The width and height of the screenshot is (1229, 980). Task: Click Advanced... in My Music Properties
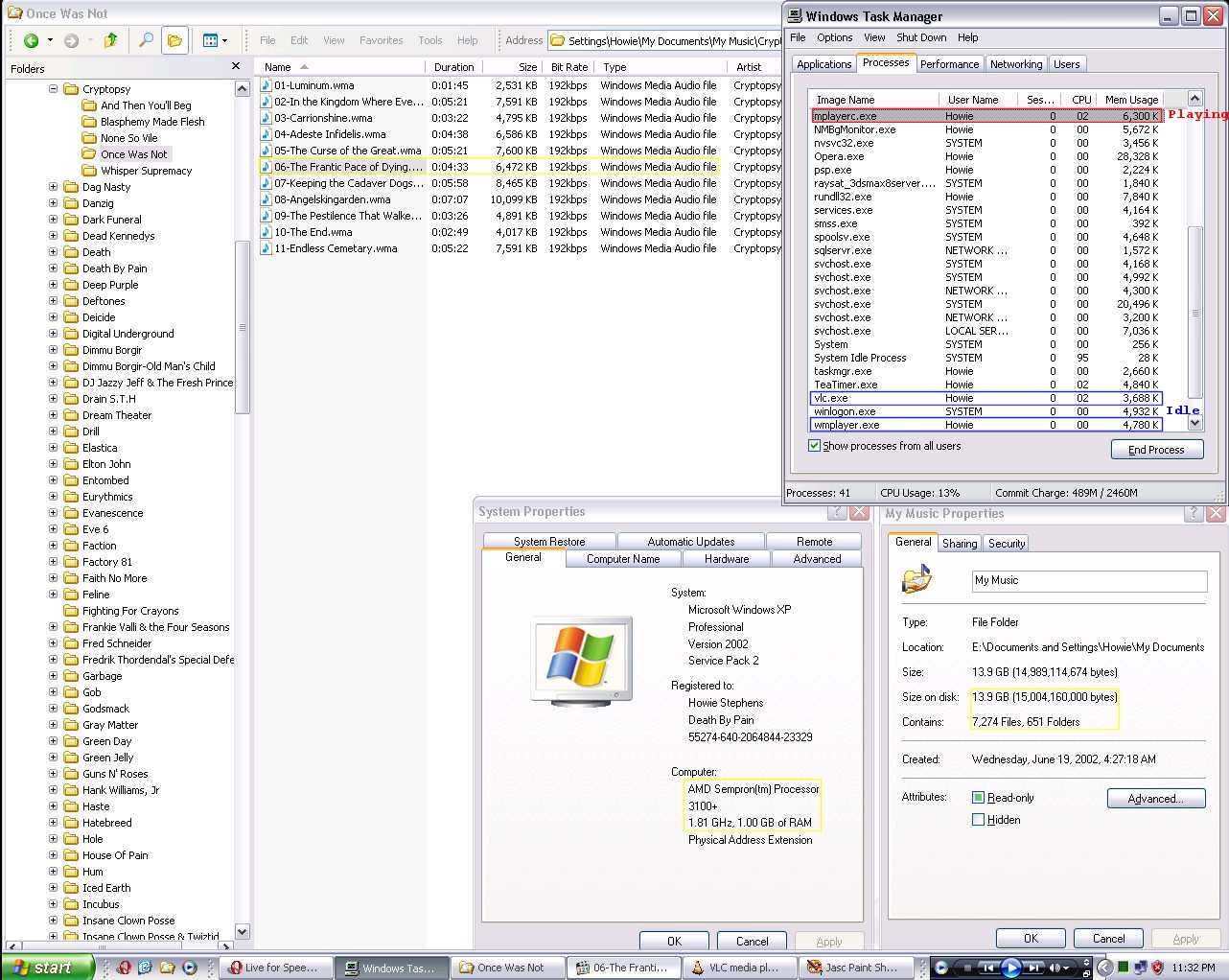click(x=1155, y=798)
